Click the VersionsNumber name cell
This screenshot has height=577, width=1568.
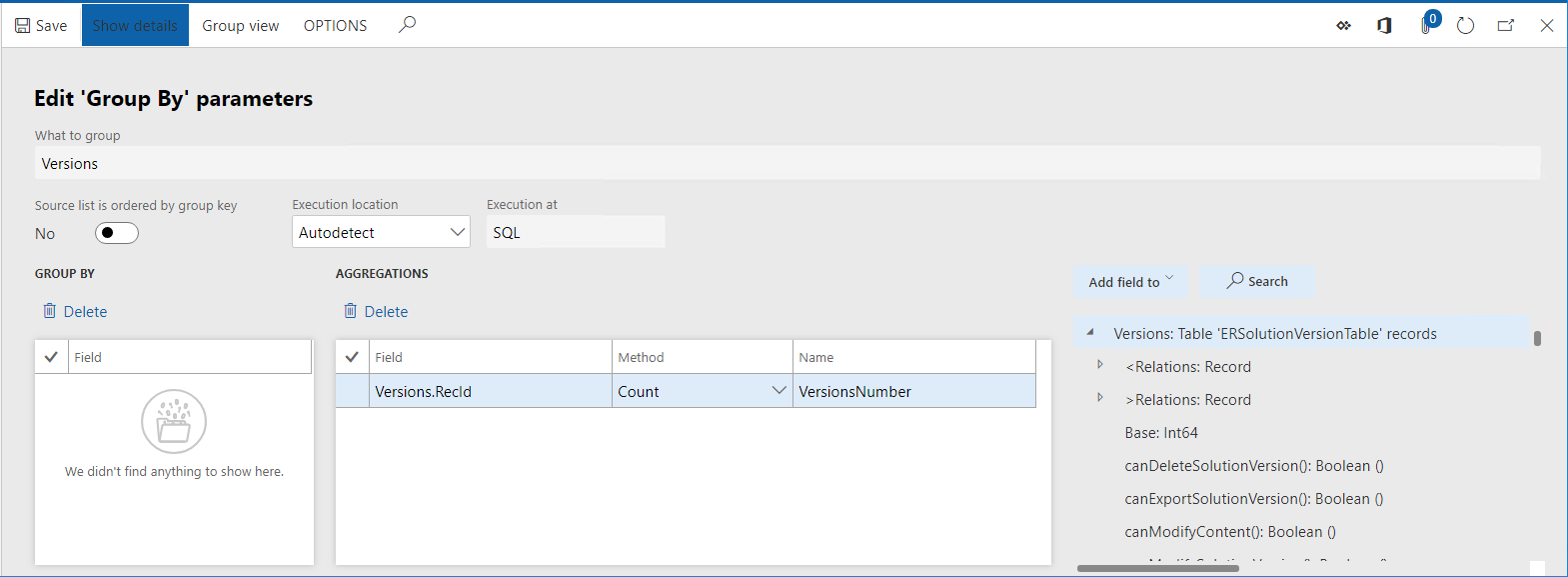tap(914, 391)
